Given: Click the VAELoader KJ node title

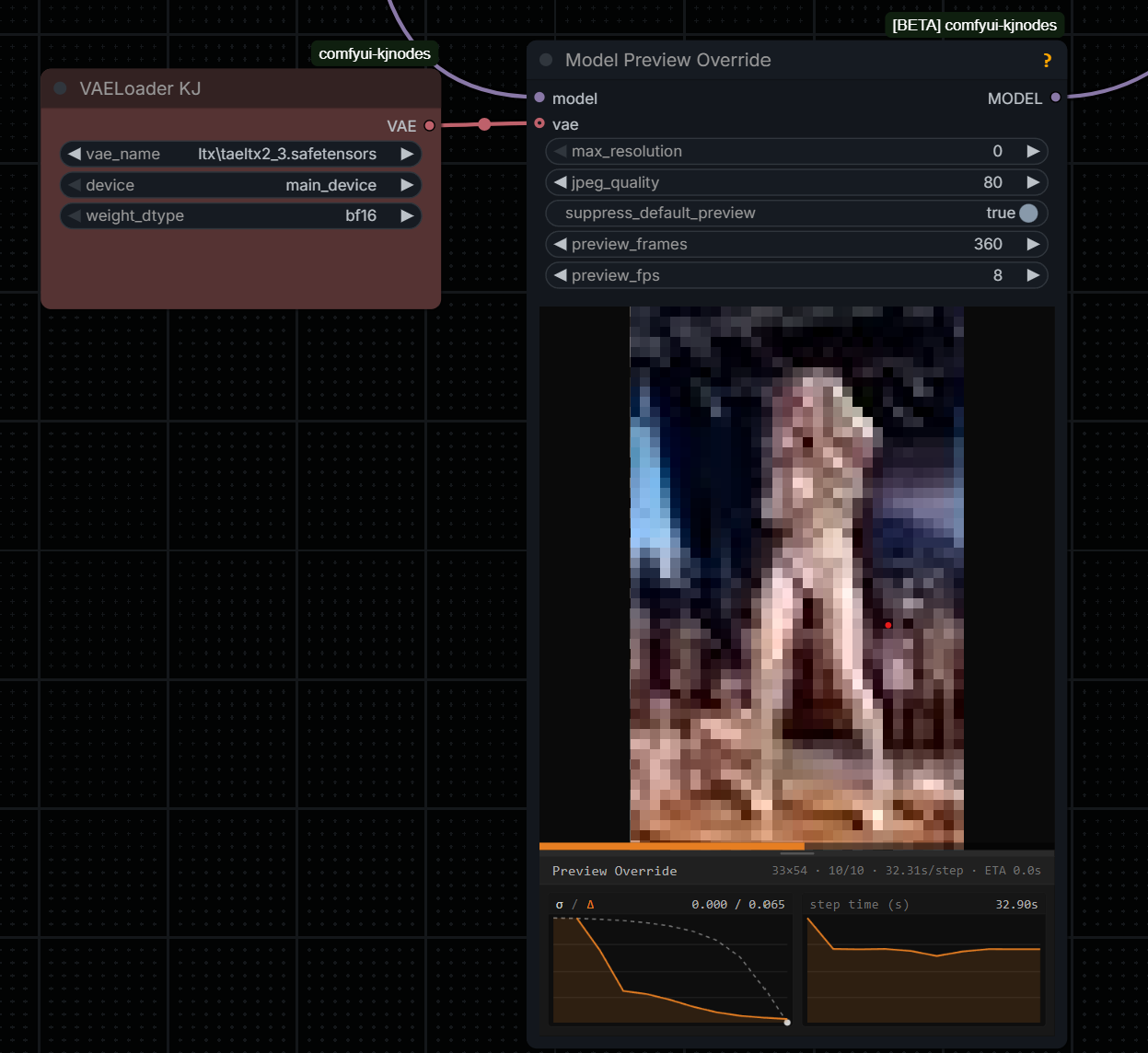Looking at the screenshot, I should 140,88.
